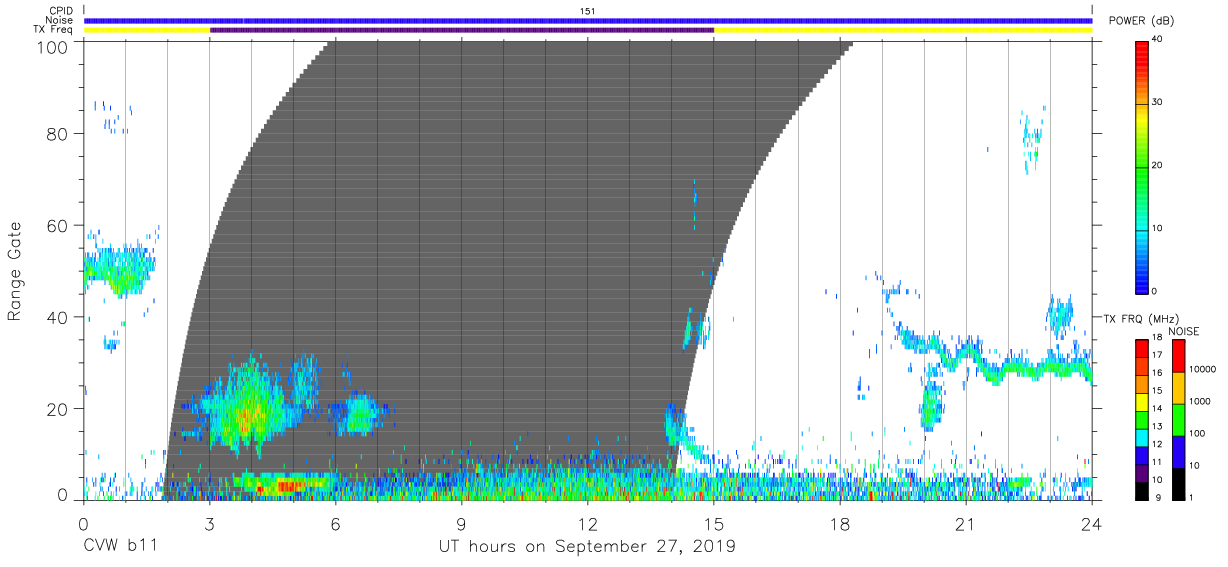Image resolution: width=1228 pixels, height=567 pixels.
Task: Click the blue segment of the NOISE color bar
Action: pyautogui.click(x=1178, y=451)
